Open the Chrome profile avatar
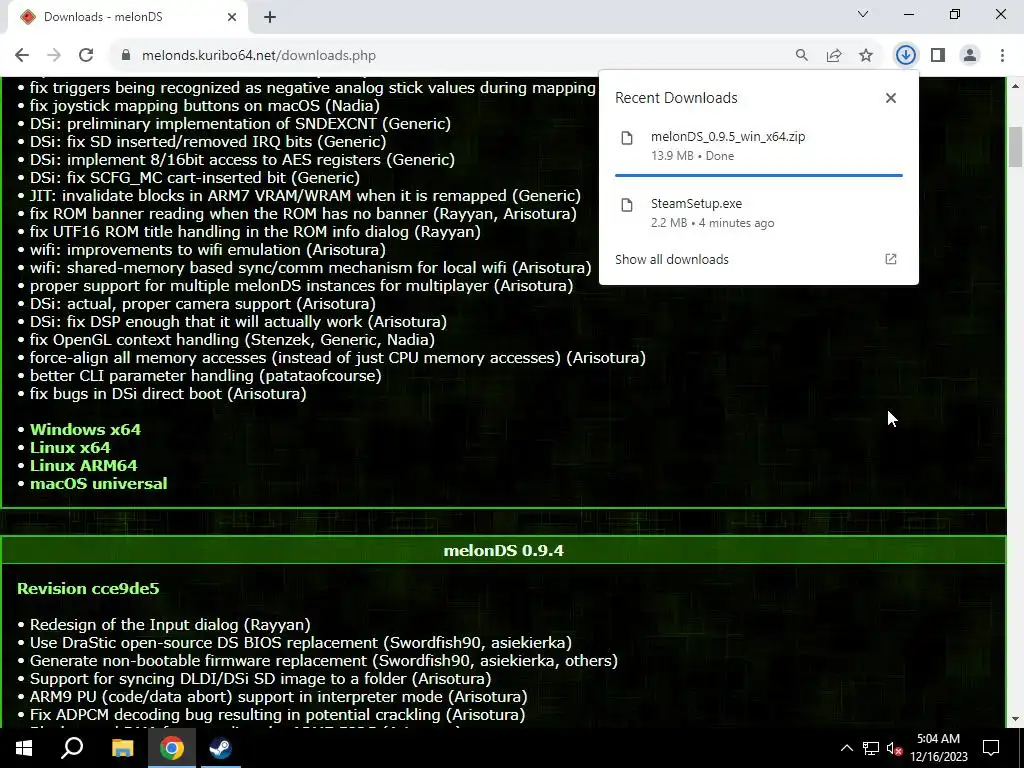This screenshot has width=1024, height=768. [x=970, y=56]
